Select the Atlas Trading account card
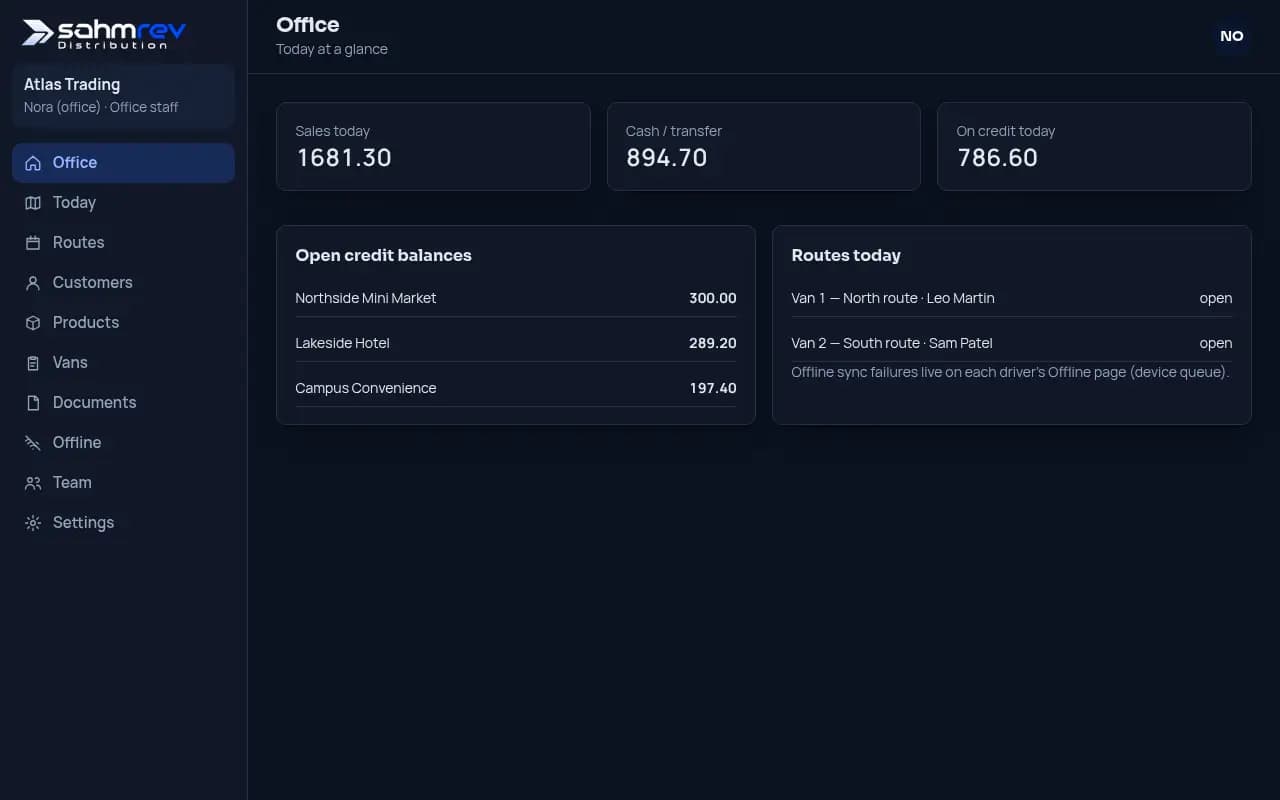 point(123,96)
